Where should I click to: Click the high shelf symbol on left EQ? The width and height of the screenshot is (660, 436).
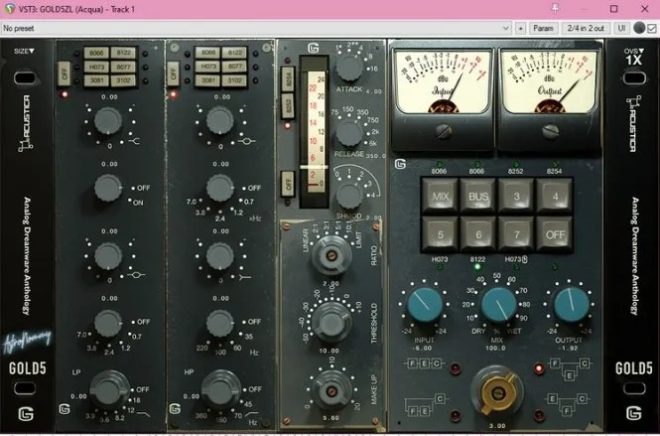(134, 141)
